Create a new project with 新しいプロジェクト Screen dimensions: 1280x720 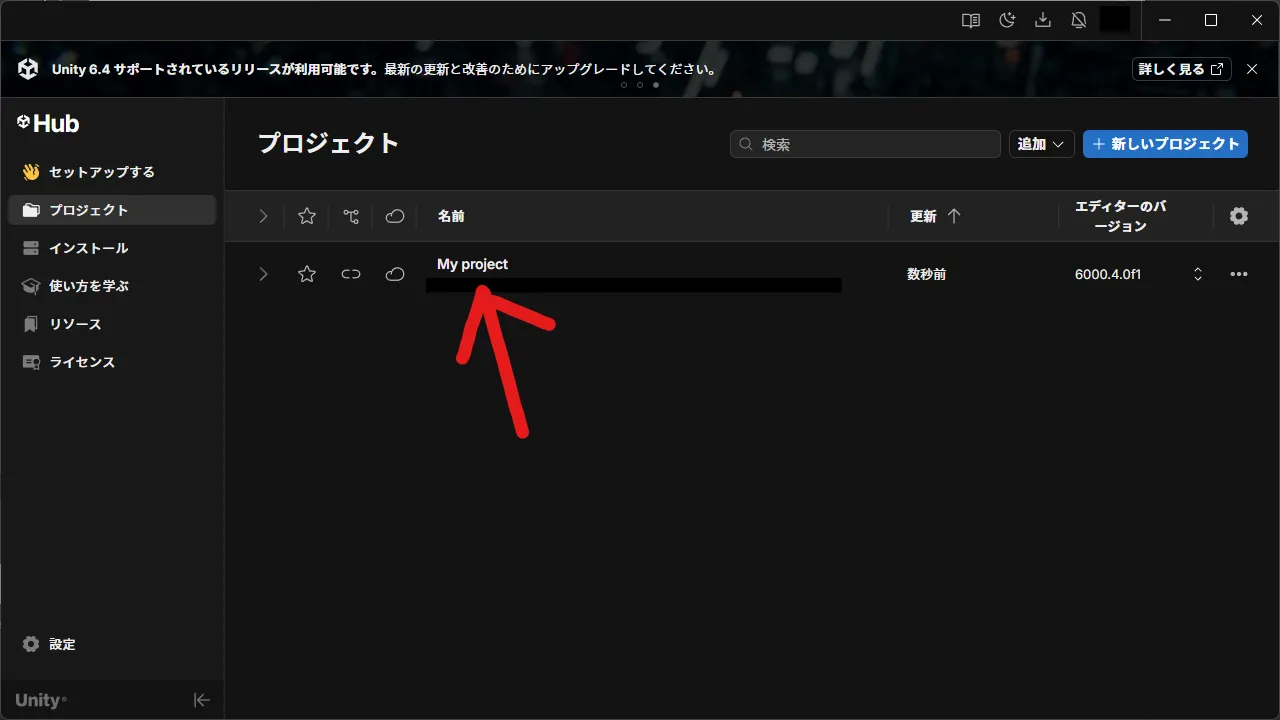click(1165, 144)
